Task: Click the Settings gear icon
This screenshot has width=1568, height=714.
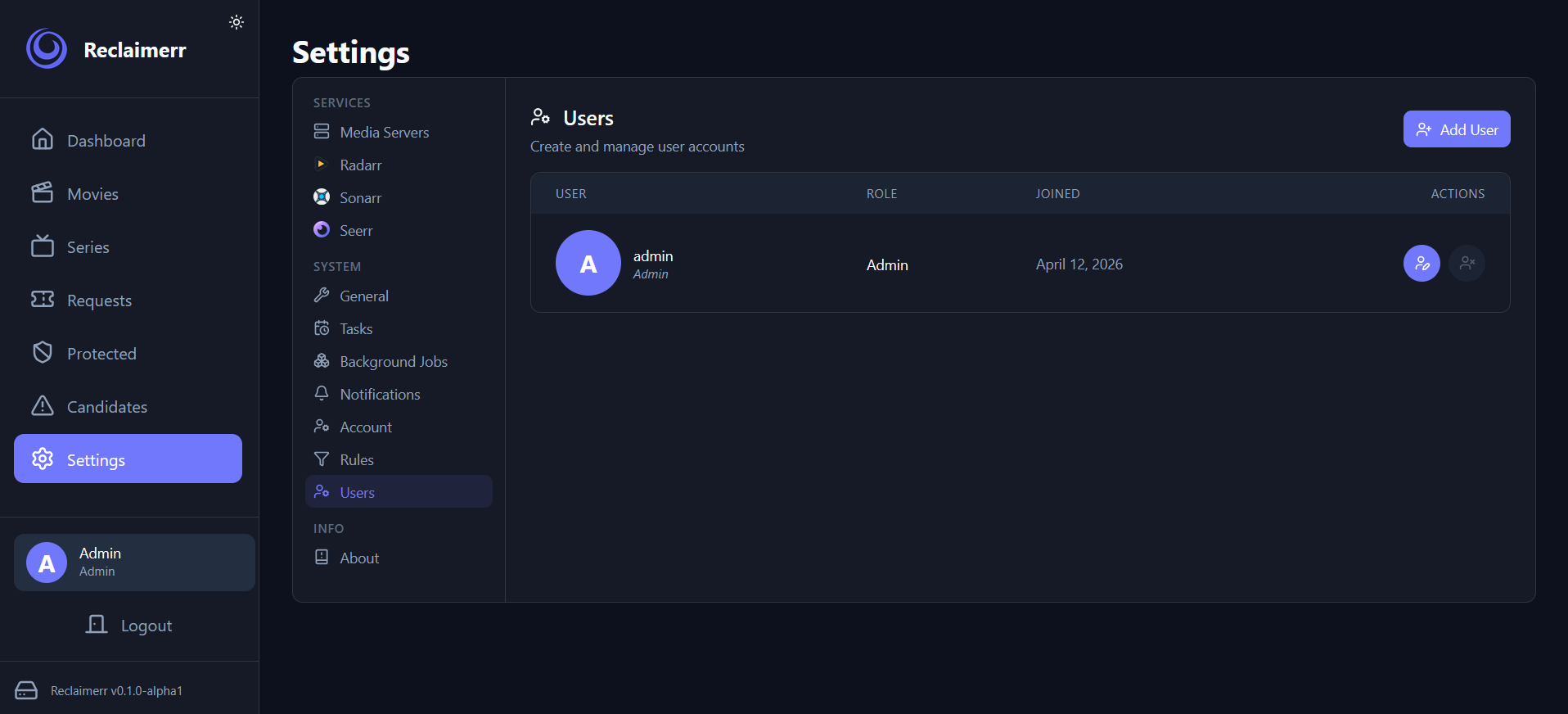Action: pos(43,459)
